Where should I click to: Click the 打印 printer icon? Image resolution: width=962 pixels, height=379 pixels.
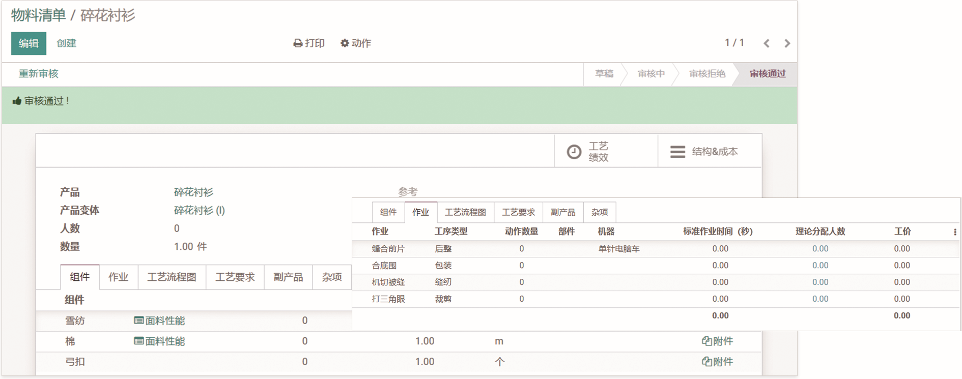point(298,44)
